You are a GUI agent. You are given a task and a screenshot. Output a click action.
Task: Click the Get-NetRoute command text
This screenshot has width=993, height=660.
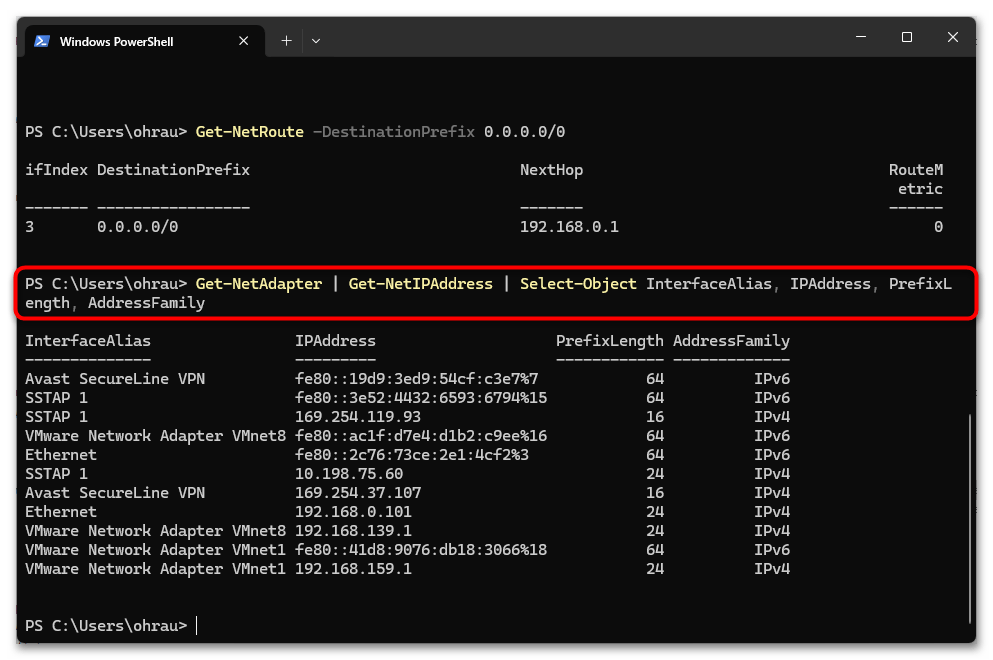tap(250, 132)
